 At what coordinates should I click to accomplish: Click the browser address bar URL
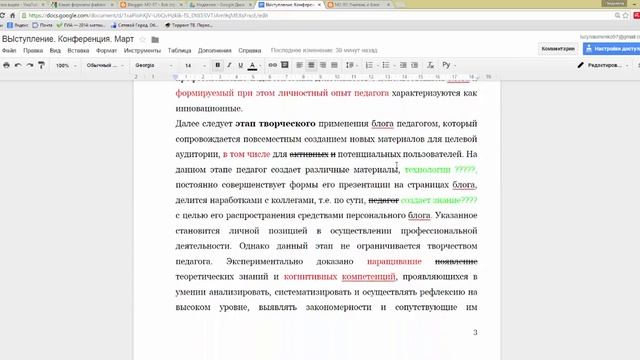point(148,16)
